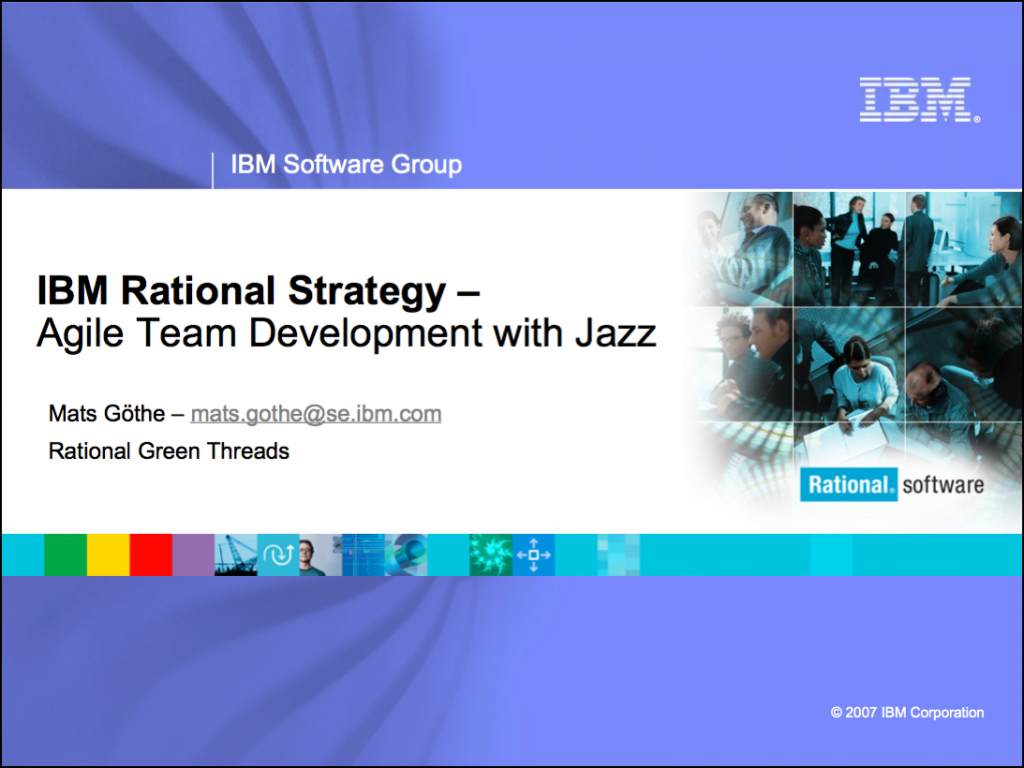Screen dimensions: 1024x768
Task: Click the "Rational Green Threads" line
Action: click(x=168, y=451)
